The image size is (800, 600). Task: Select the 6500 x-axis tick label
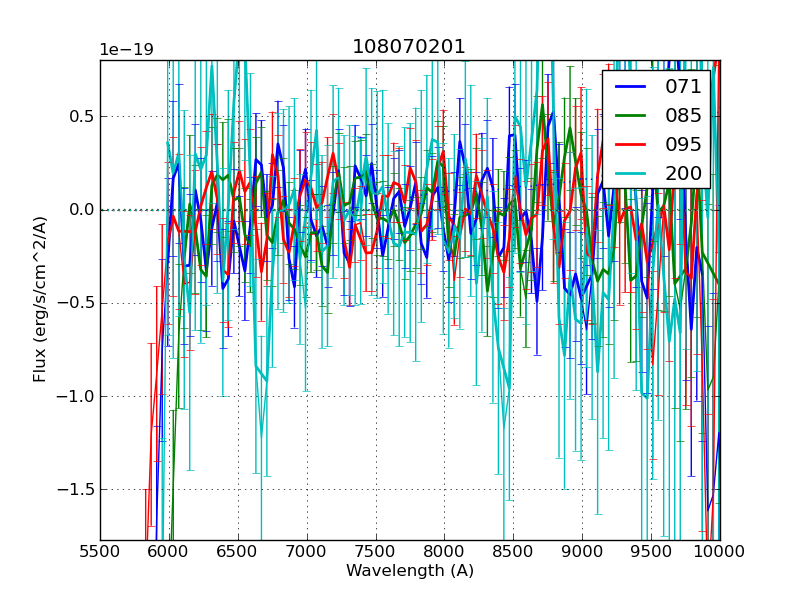pos(238,551)
